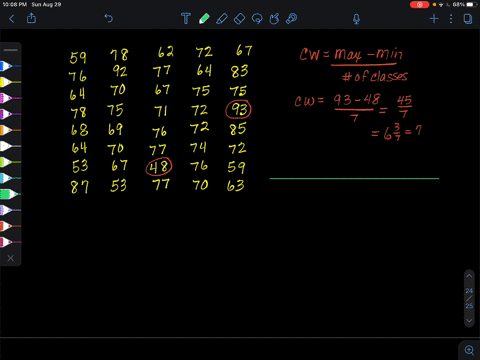
Task: Go to the next page with down chevron
Action: click(469, 321)
